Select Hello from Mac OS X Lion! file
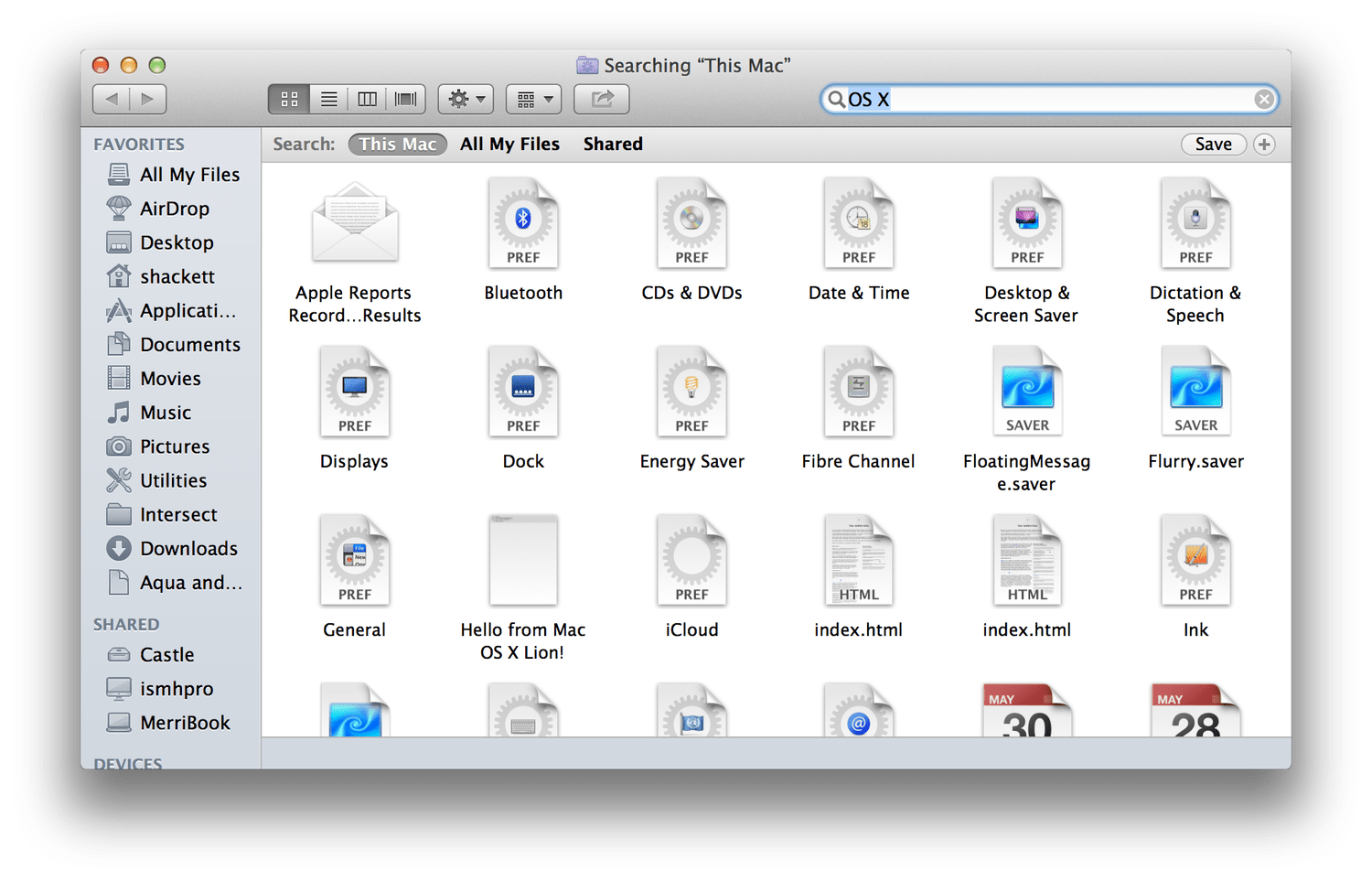The width and height of the screenshot is (1372, 881). point(523,589)
